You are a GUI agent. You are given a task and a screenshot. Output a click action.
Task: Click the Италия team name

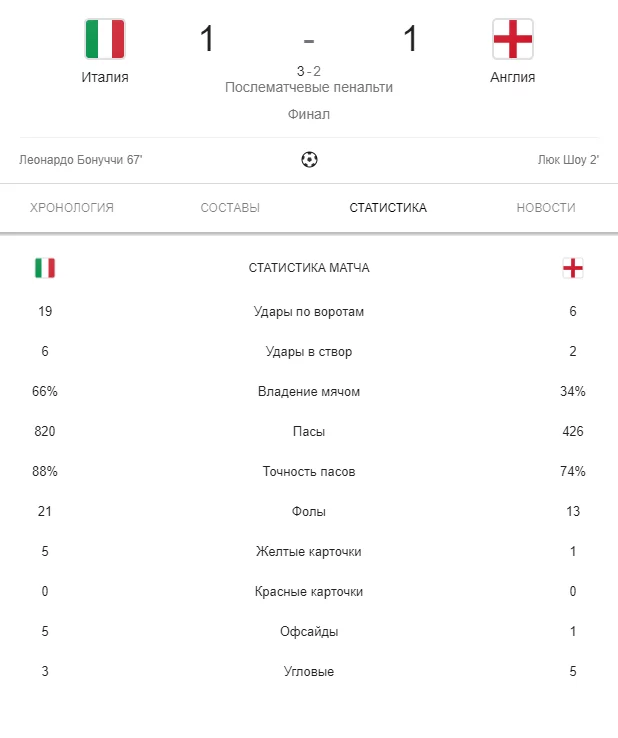click(105, 77)
